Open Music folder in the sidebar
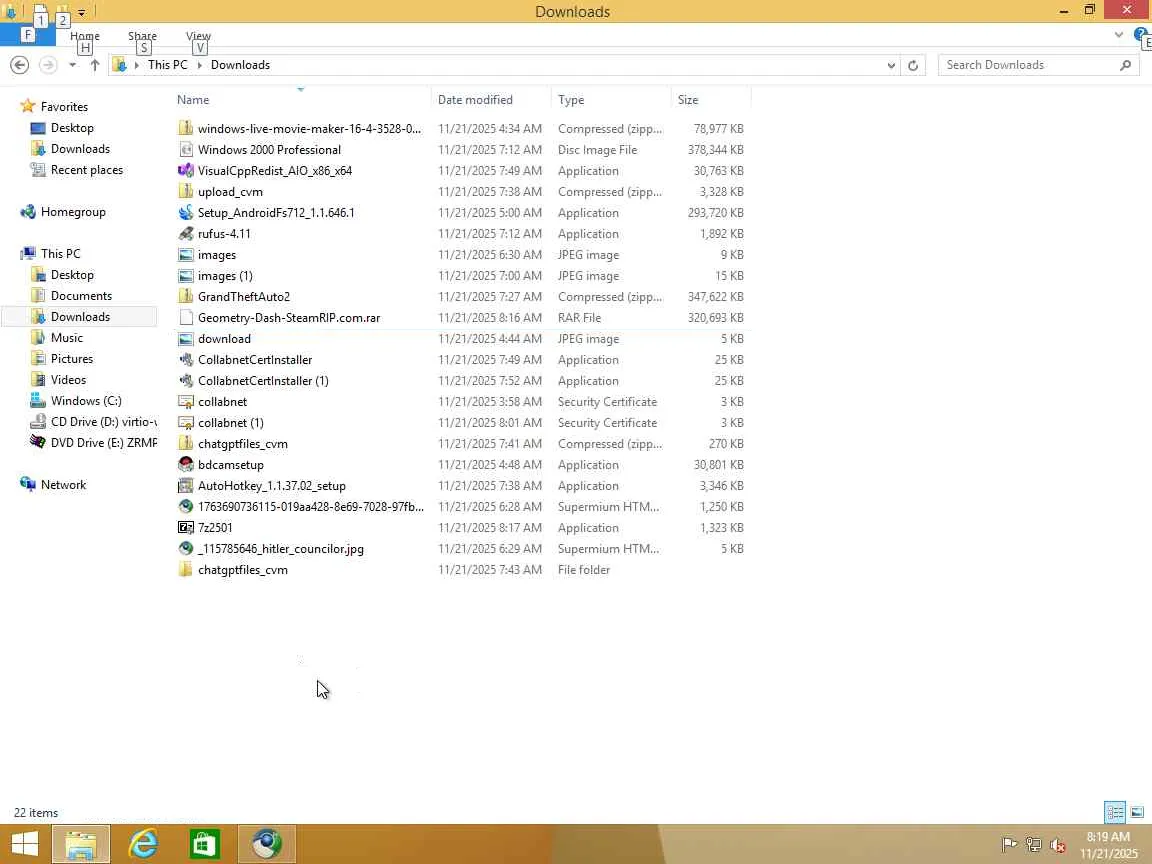Viewport: 1152px width, 864px height. pyautogui.click(x=67, y=338)
